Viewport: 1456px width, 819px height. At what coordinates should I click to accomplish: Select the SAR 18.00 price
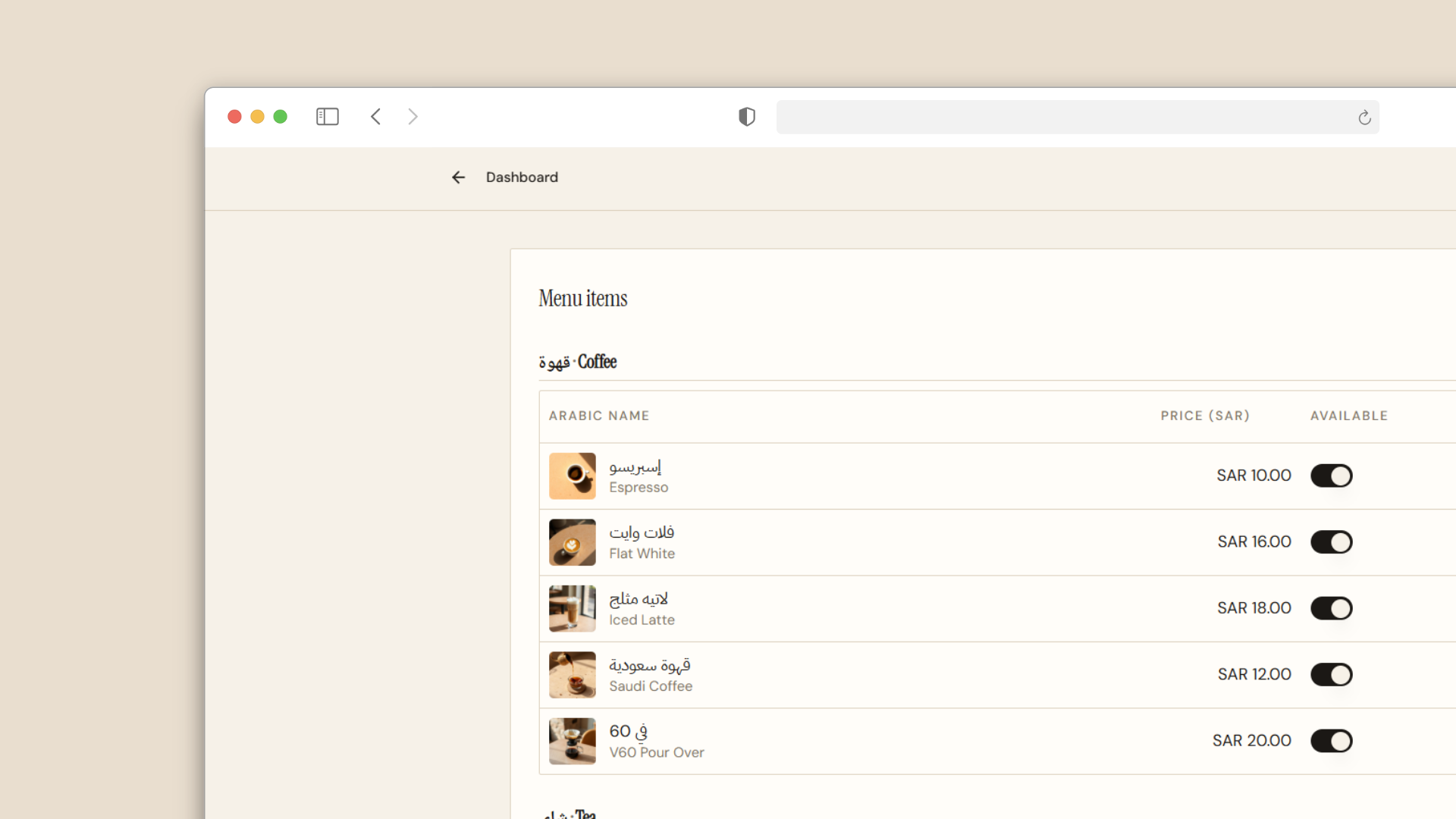coord(1254,608)
